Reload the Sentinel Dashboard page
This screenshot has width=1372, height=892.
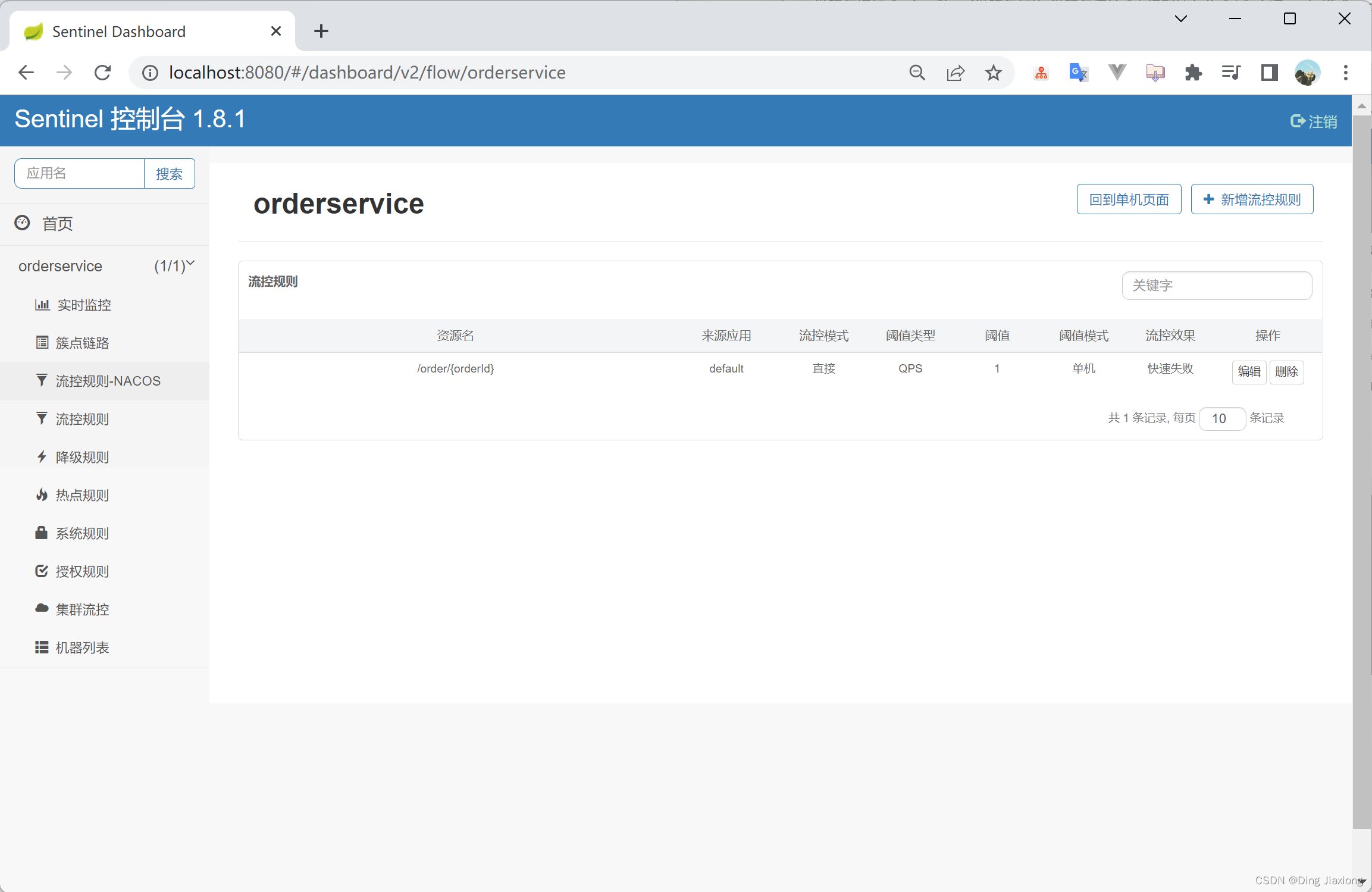coord(102,73)
